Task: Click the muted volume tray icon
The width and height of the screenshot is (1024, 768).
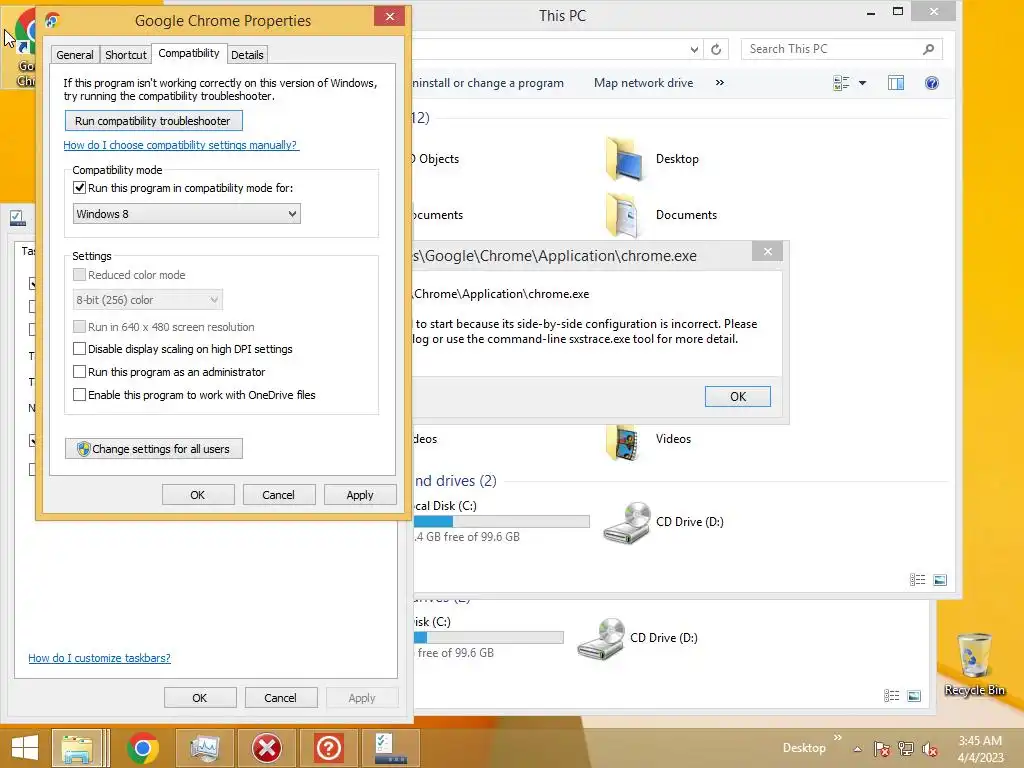Action: 930,749
